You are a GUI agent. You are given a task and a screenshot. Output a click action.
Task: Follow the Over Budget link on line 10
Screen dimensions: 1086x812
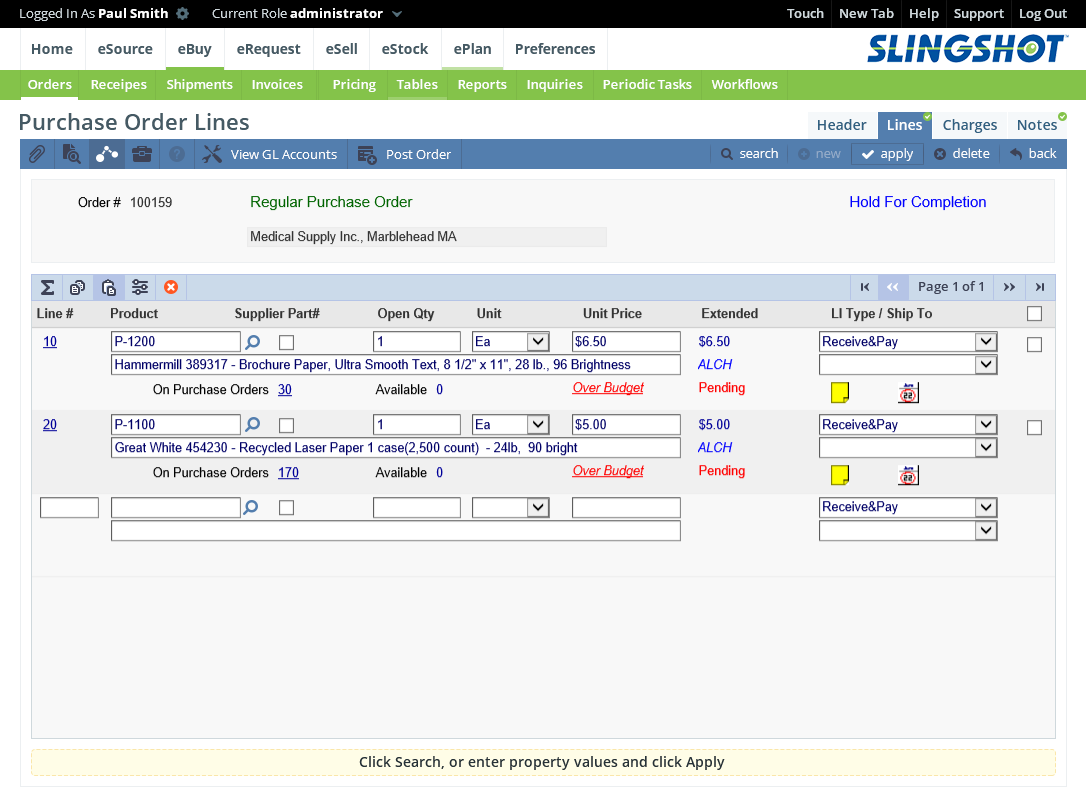click(608, 388)
